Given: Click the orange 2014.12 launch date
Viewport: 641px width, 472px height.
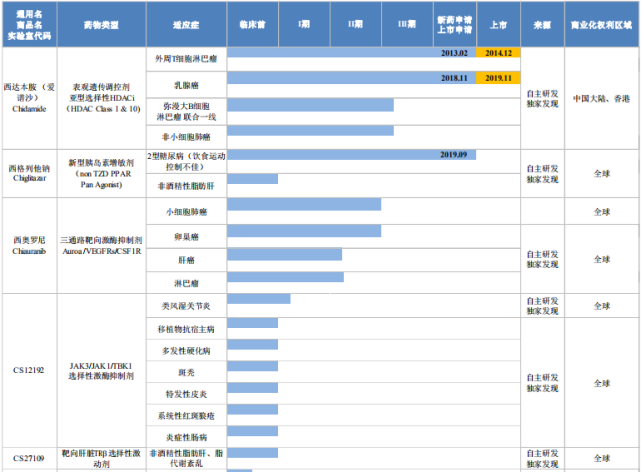Looking at the screenshot, I should coord(498,53).
